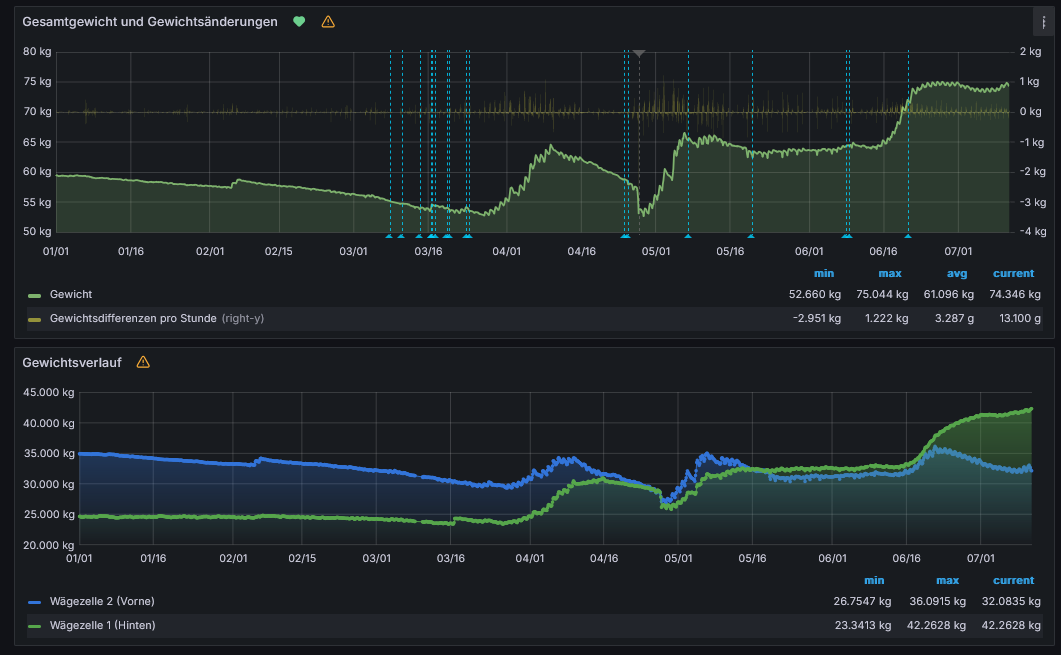Image resolution: width=1061 pixels, height=655 pixels.
Task: Click the warning triangle beside Gesamtgewicht title
Action: pos(328,22)
